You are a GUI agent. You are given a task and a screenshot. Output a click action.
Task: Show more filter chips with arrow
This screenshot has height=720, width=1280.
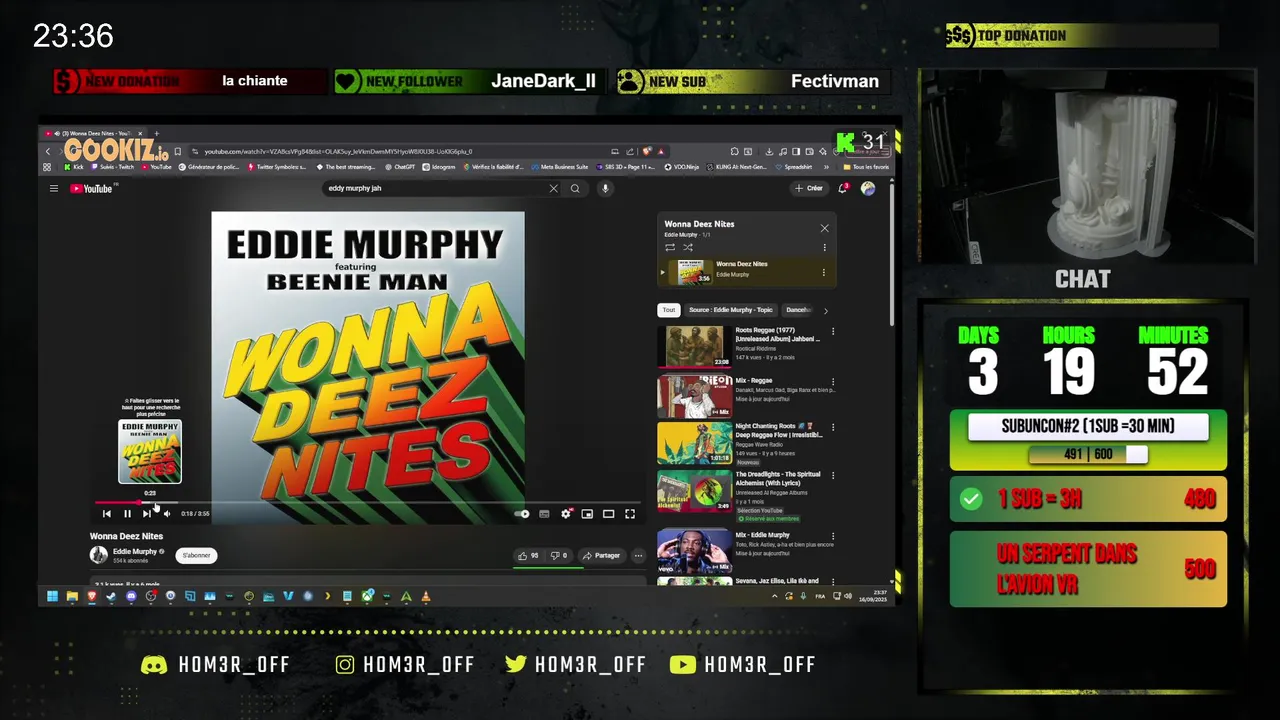[825, 311]
